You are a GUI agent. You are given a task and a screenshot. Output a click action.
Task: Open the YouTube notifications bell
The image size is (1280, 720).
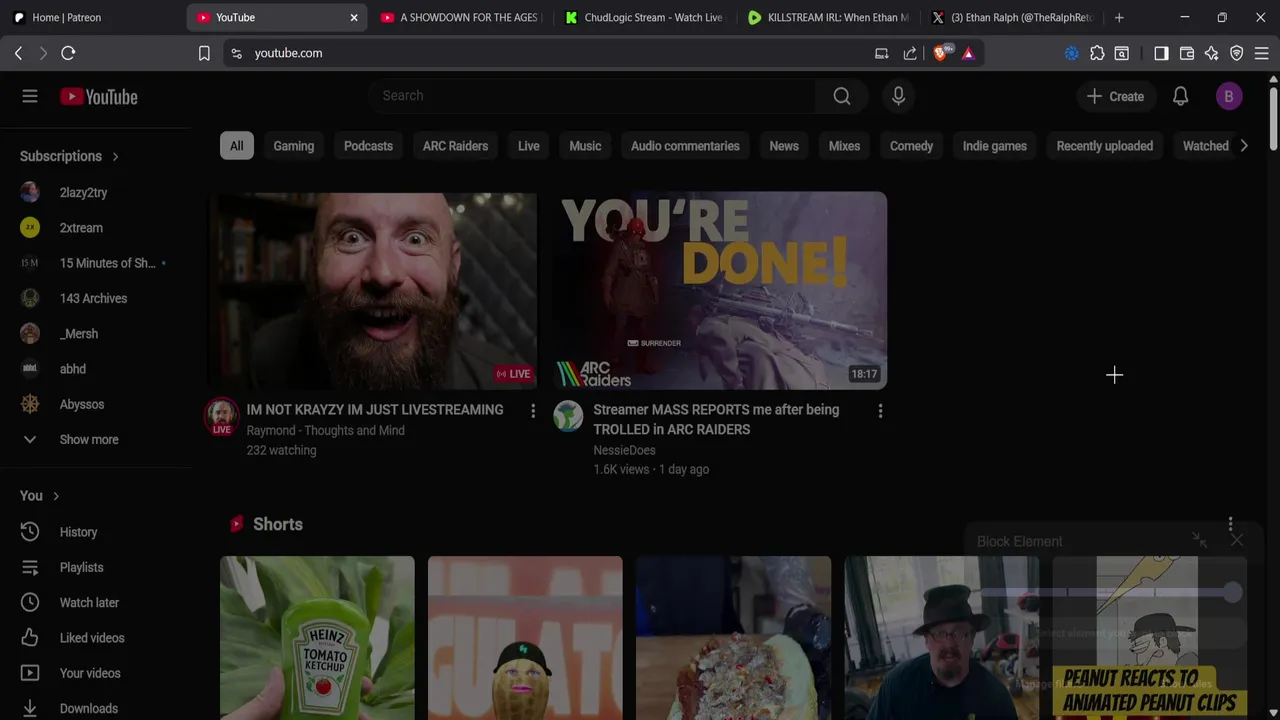(1180, 96)
